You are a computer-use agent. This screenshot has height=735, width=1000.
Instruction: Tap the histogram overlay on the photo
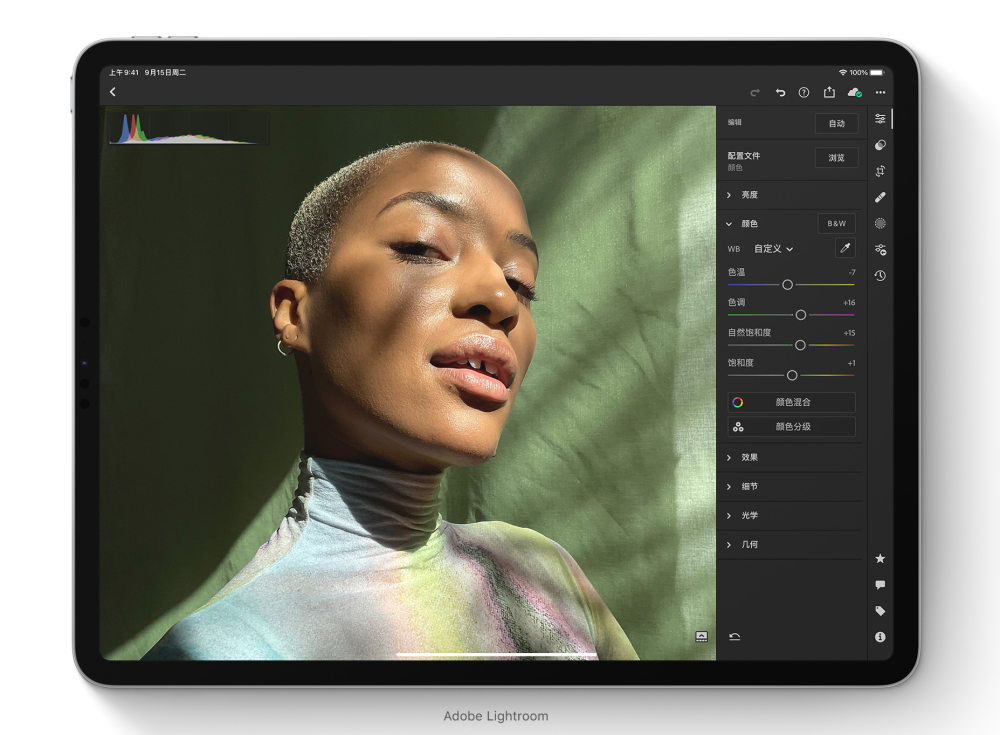click(x=189, y=128)
